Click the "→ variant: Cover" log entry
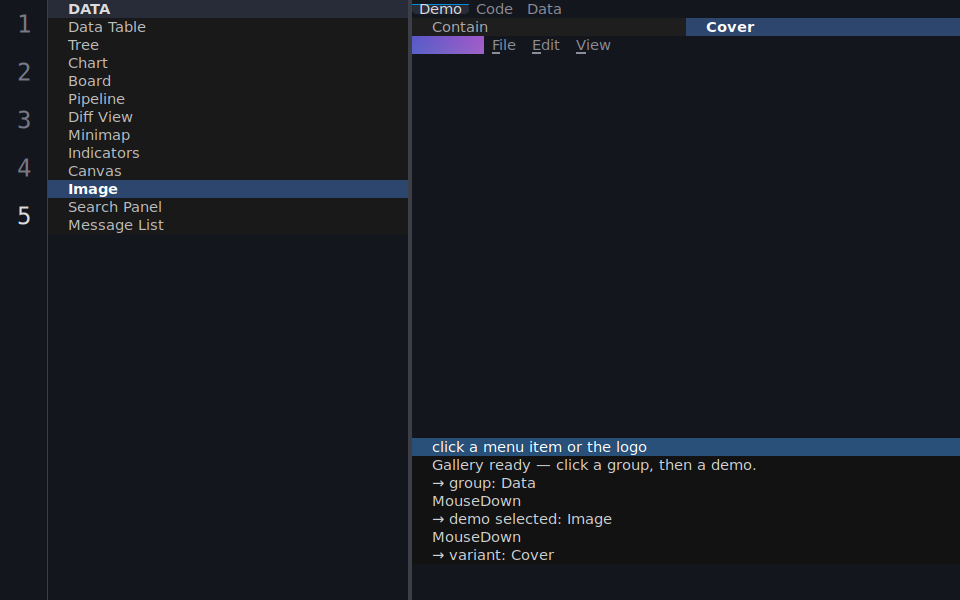Viewport: 960px width, 600px height. click(686, 555)
